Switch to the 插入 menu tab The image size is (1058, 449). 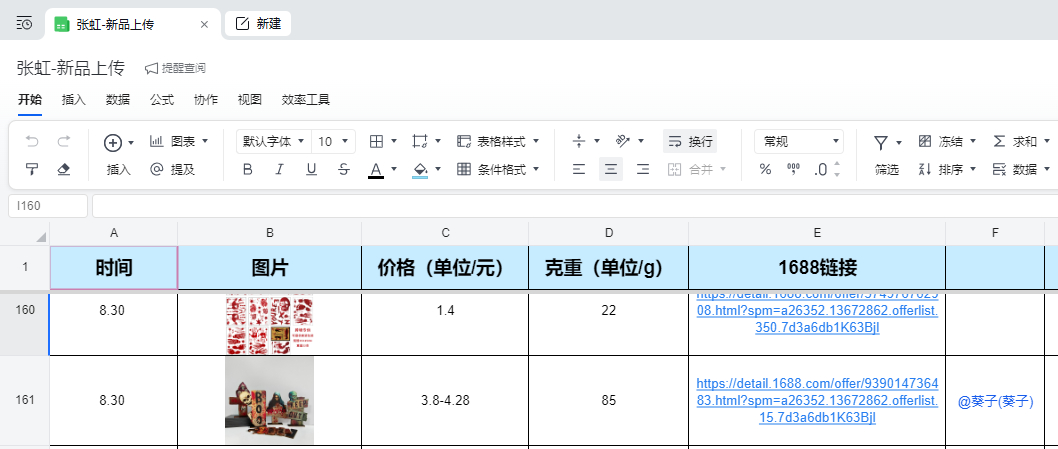[x=74, y=100]
